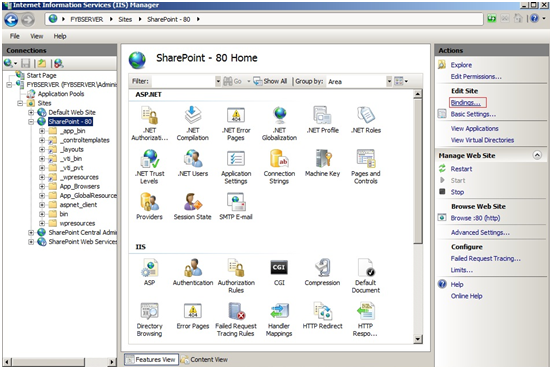Viewport: 552px width, 369px height.
Task: Expand the Default Web Site node
Action: coord(31,113)
